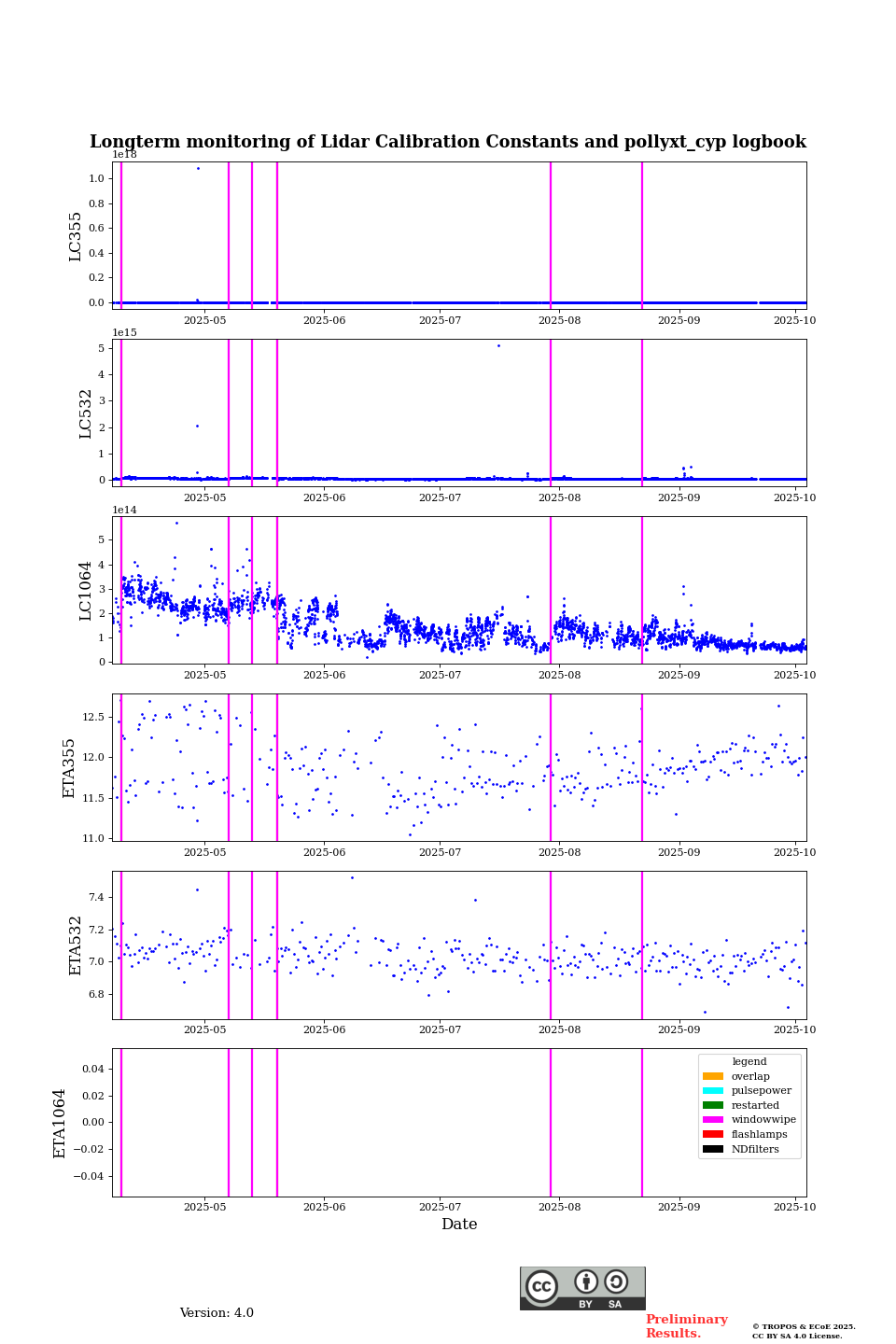The image size is (896, 1344).
Task: Click the TROPOS & ECoE 2025 copyright text
Action: (804, 1326)
